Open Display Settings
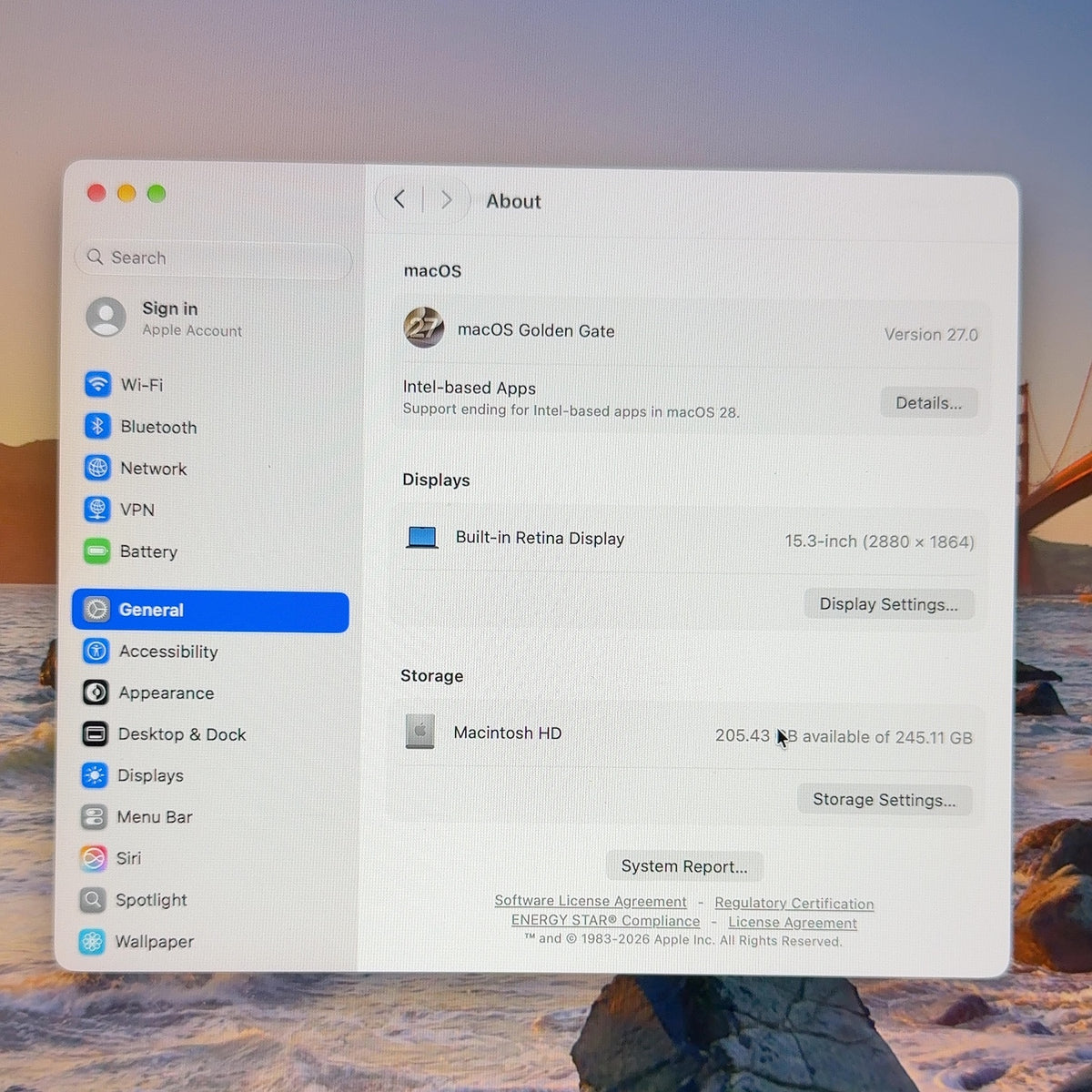This screenshot has height=1092, width=1092. click(x=888, y=604)
